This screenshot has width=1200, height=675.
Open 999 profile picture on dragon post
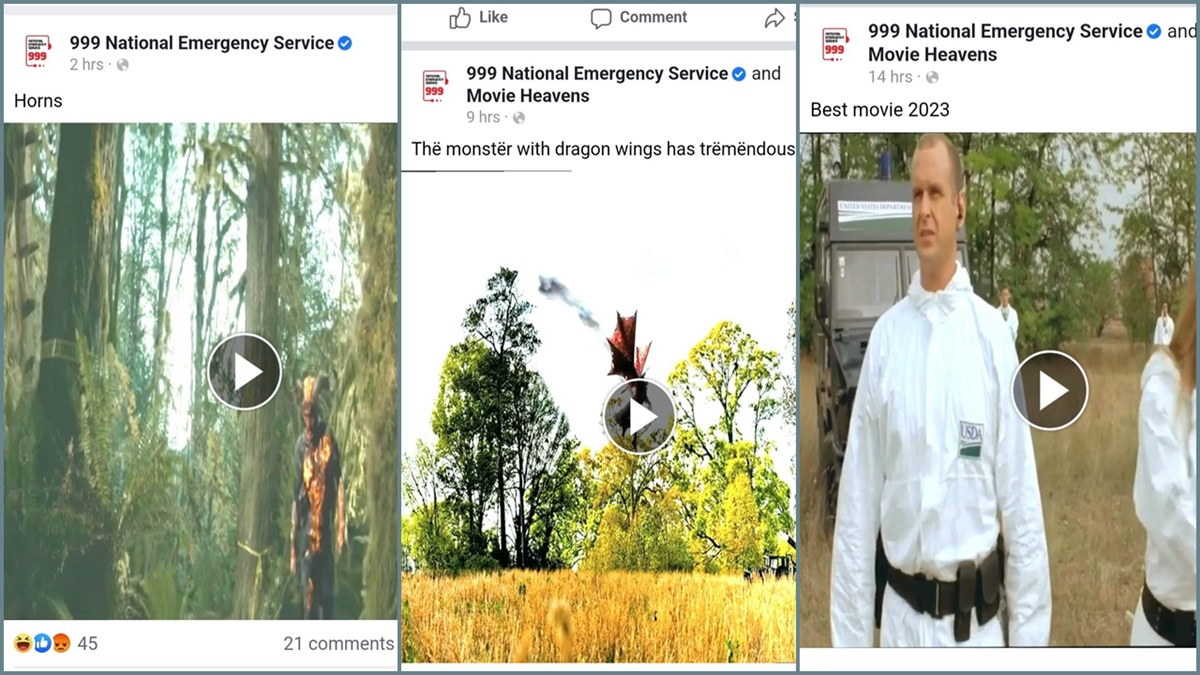(435, 85)
